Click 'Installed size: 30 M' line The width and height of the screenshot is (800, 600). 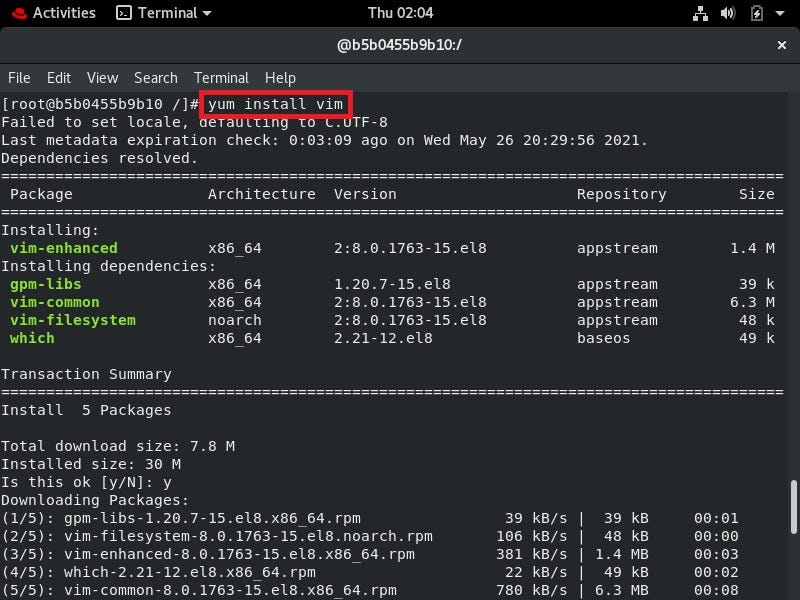91,464
